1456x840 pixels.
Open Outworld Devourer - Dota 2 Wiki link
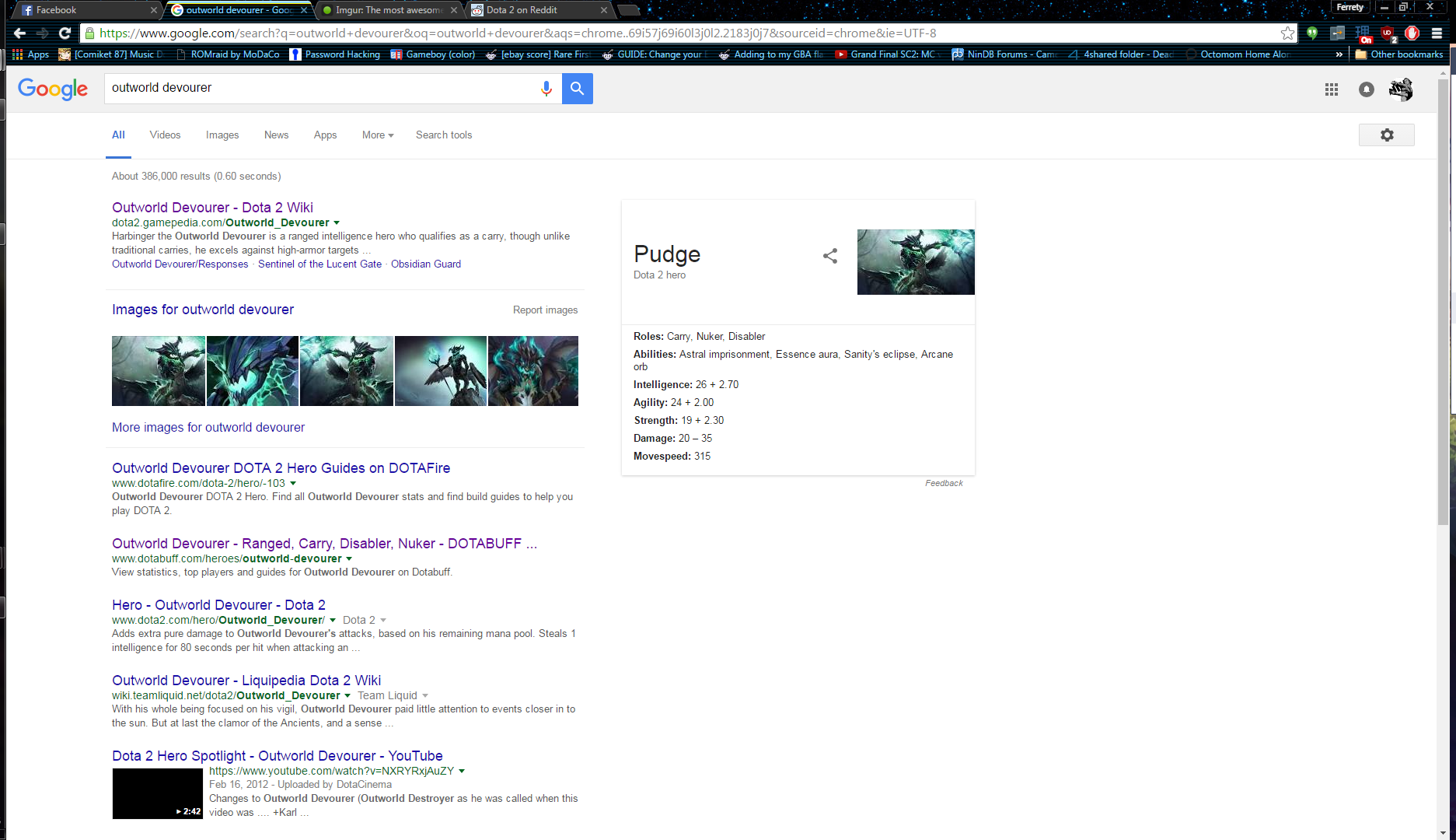tap(212, 208)
